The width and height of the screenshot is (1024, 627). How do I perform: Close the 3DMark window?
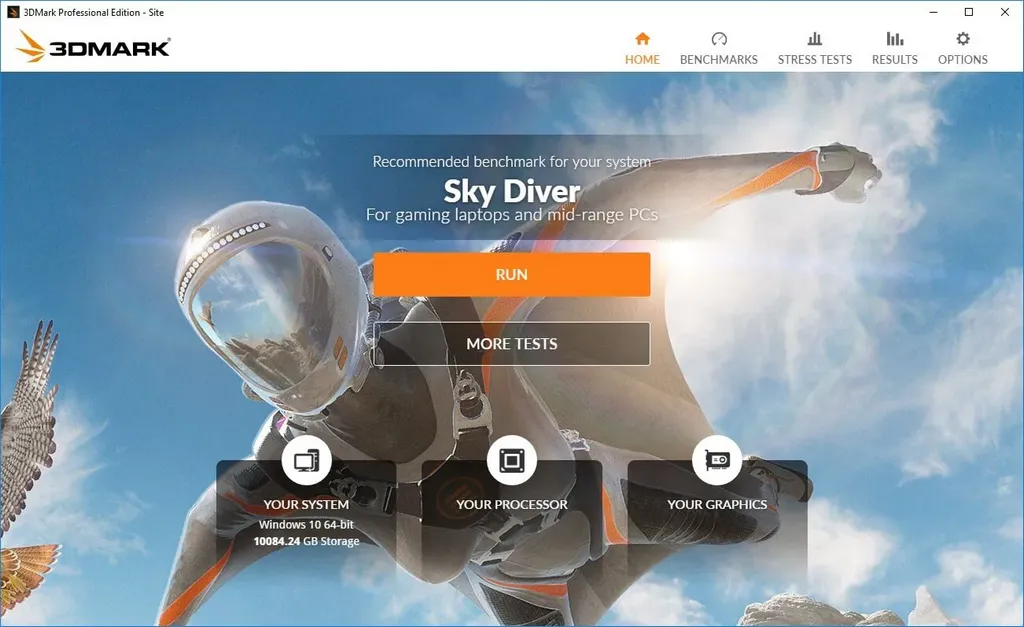click(x=1005, y=12)
